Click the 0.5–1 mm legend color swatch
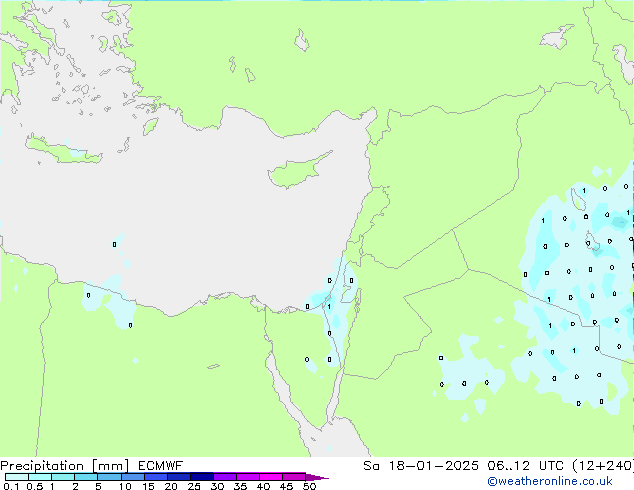Screen dimensions: 634x490 tap(40, 477)
